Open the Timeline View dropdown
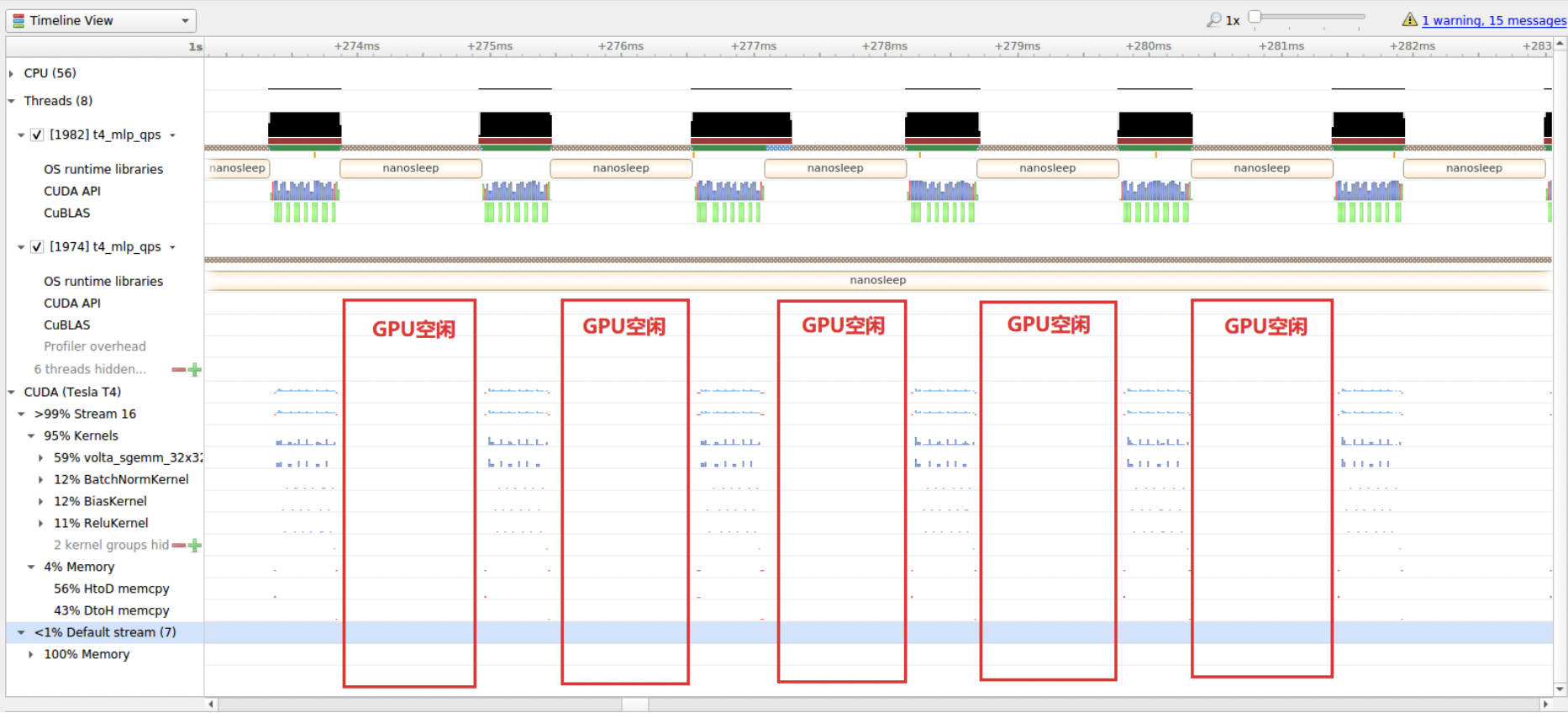 point(185,21)
